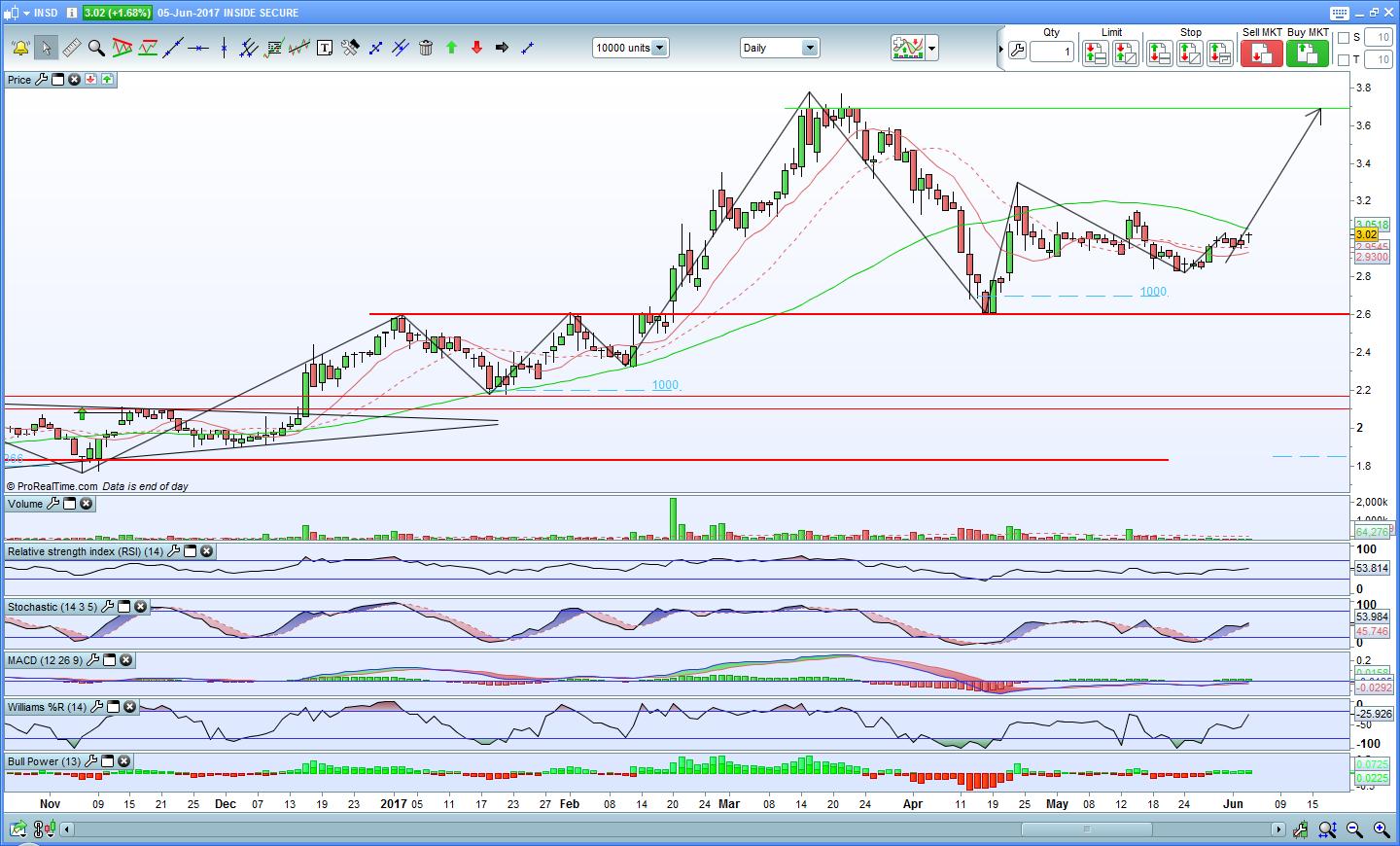Image resolution: width=1400 pixels, height=846 pixels.
Task: Maximize the RSI indicator panel
Action: pyautogui.click(x=191, y=551)
